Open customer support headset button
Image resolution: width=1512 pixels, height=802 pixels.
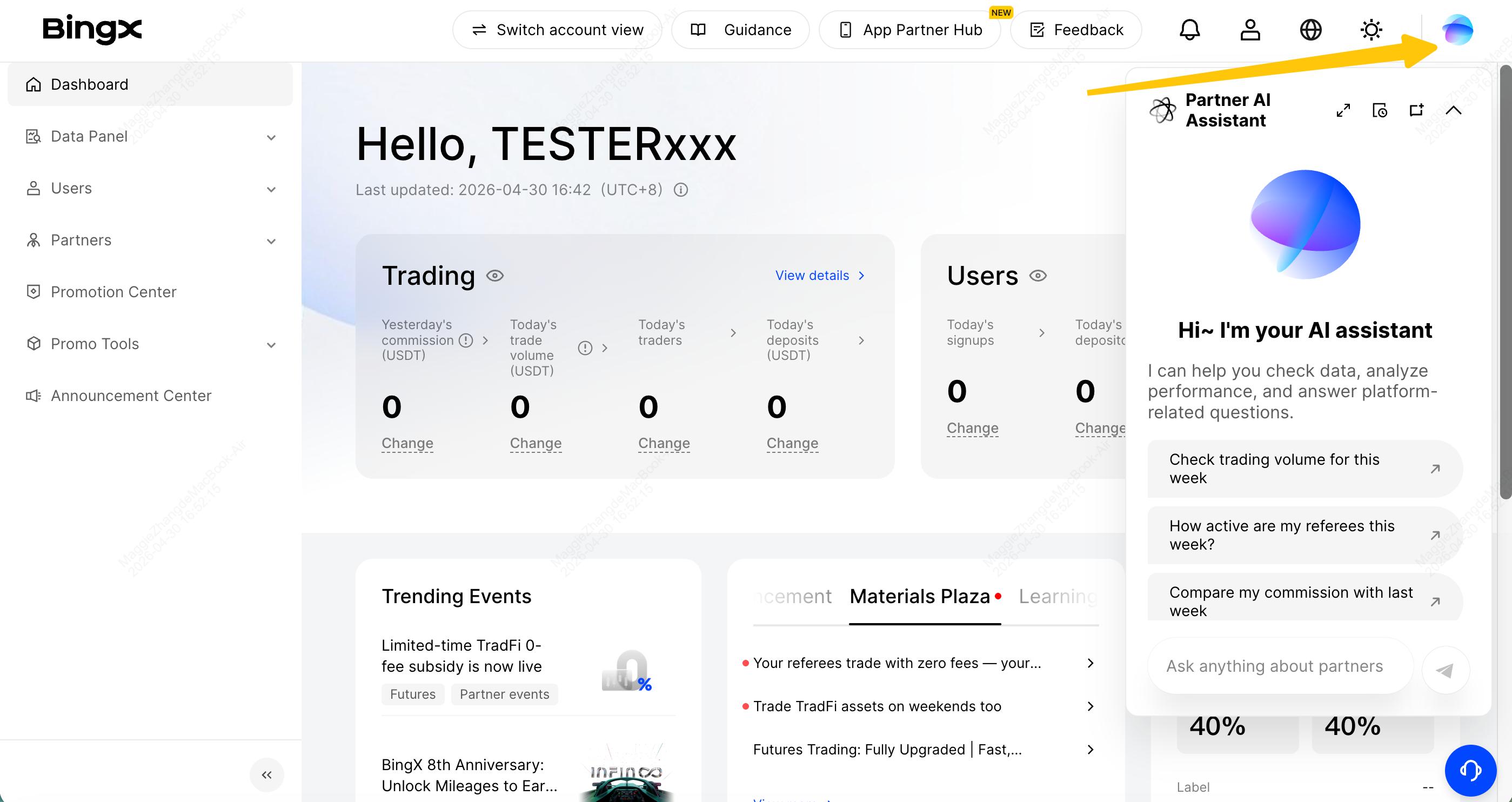1470,770
